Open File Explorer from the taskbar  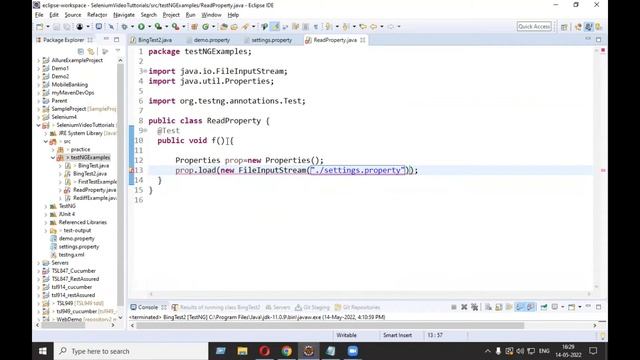click(x=242, y=351)
